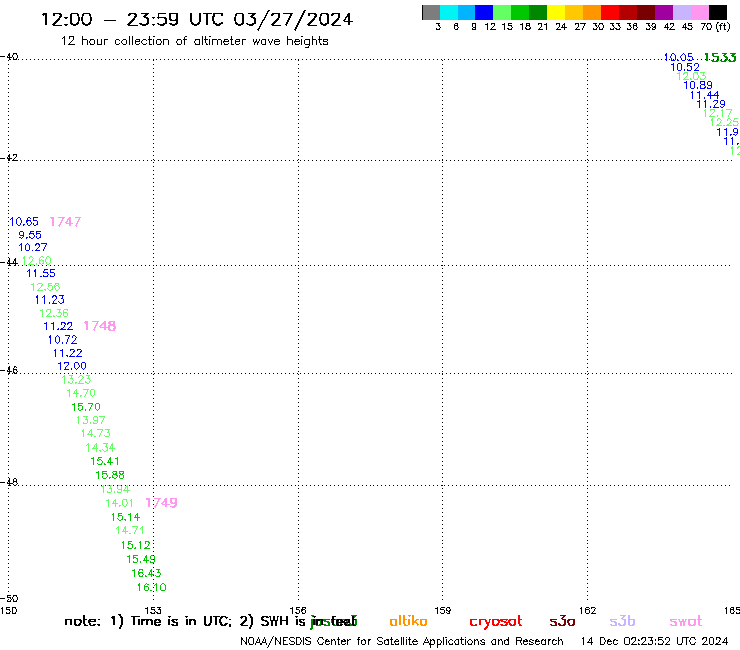Click the wave height reading 10.72
Viewport: 740px width, 650px height.
tap(62, 340)
